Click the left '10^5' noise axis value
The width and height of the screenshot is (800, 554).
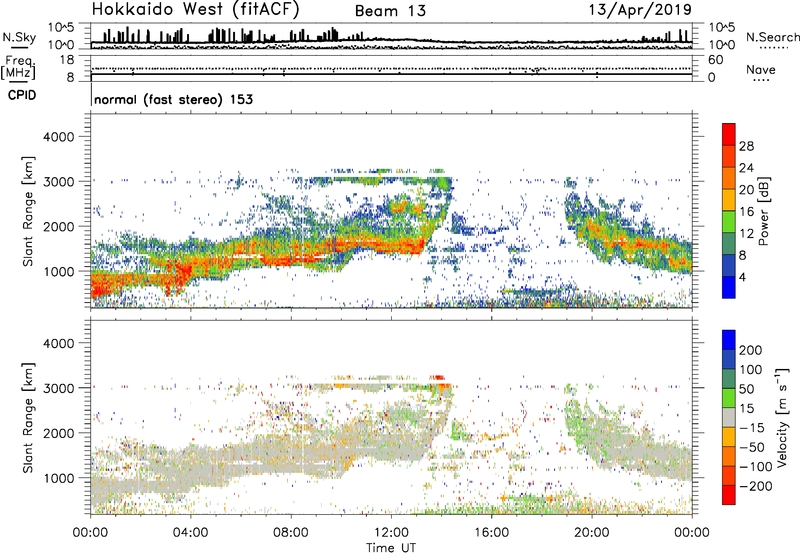pyautogui.click(x=61, y=28)
